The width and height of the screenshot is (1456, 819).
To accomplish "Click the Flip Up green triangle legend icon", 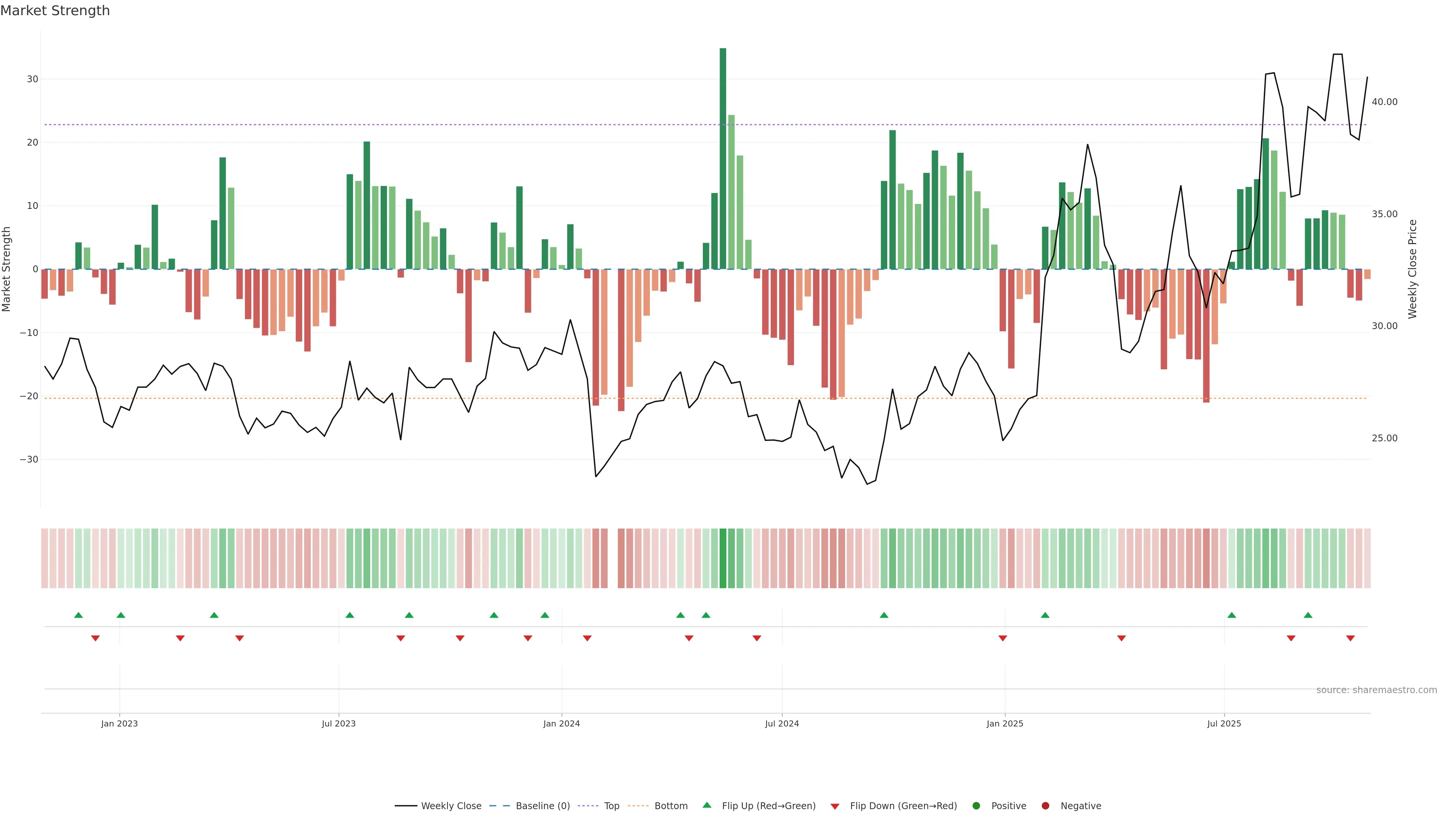I will [x=706, y=805].
